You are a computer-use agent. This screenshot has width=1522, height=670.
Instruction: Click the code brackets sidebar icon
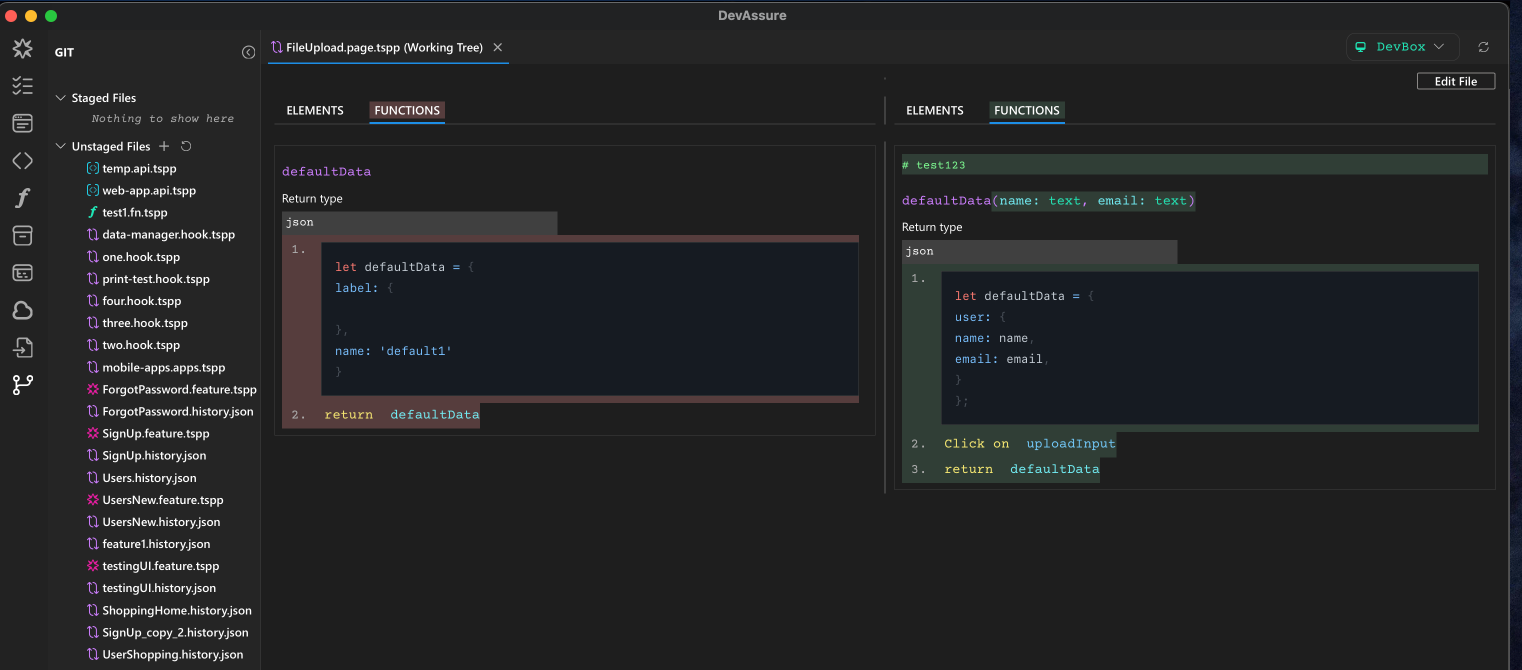(x=22, y=161)
